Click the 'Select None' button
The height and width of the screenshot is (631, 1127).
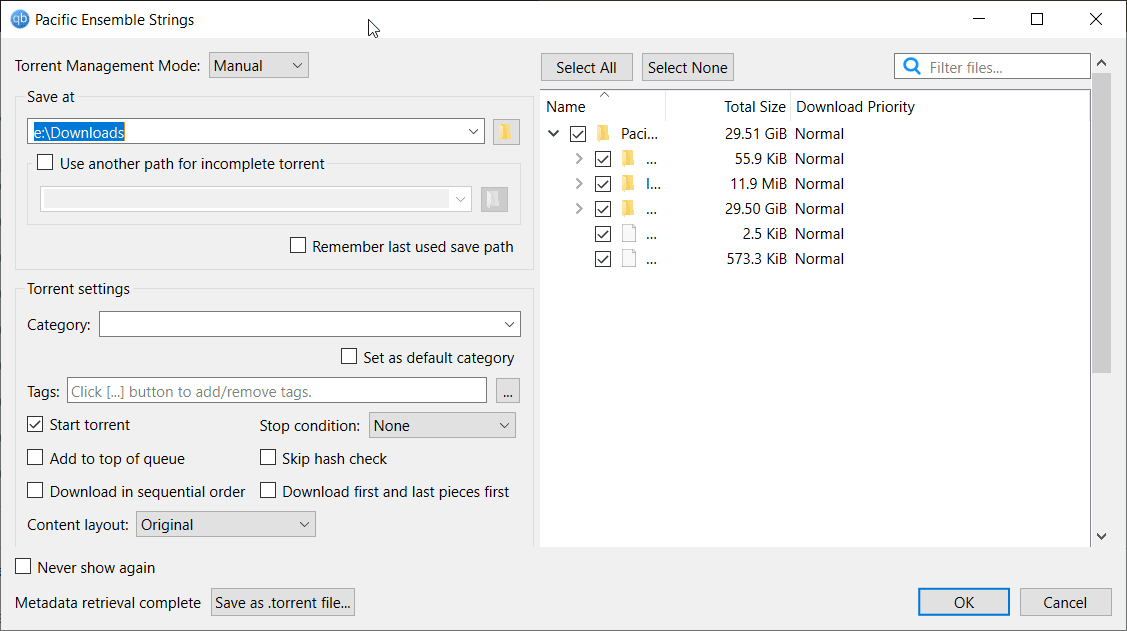point(688,68)
